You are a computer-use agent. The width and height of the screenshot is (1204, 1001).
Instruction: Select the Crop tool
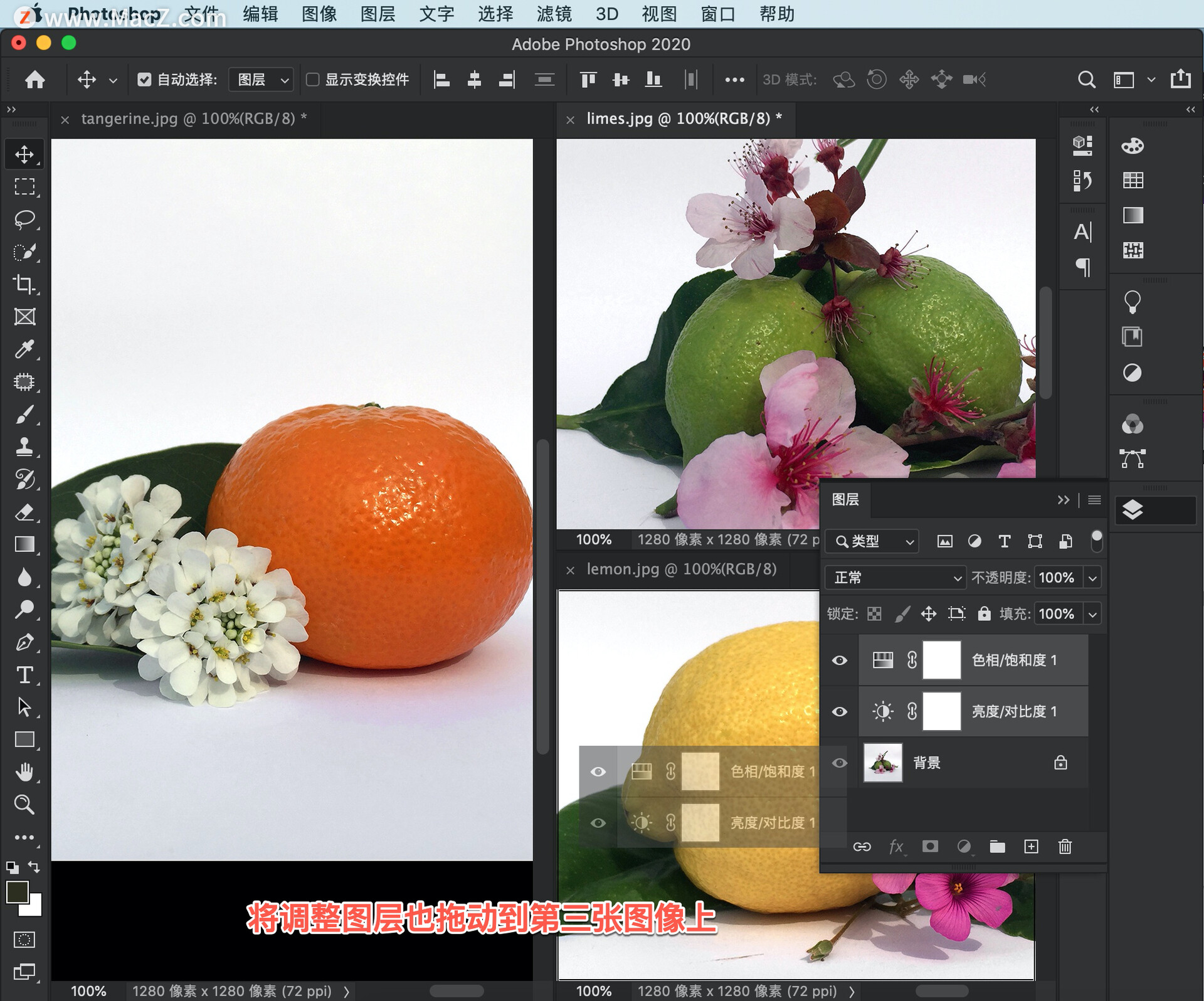24,284
